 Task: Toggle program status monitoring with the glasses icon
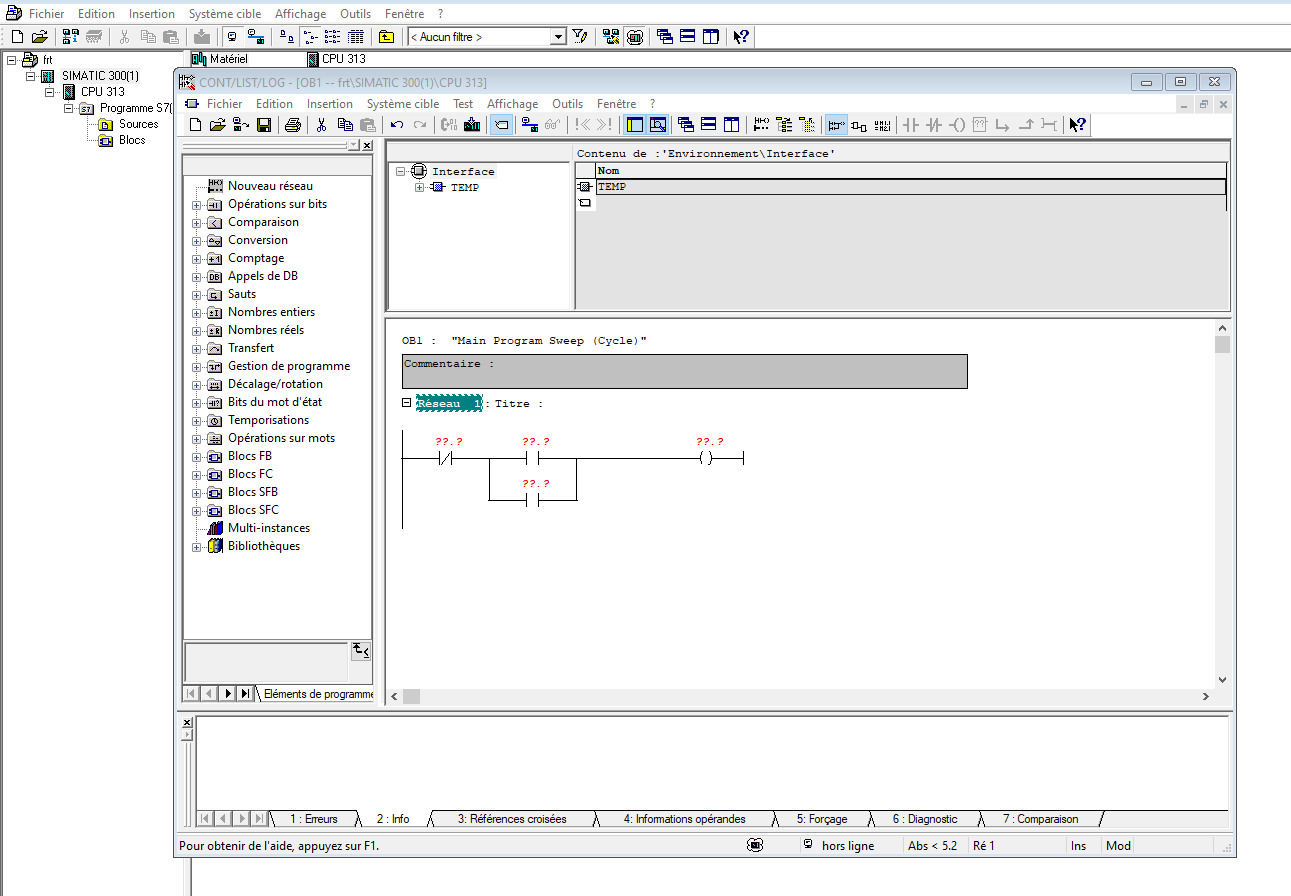click(551, 125)
